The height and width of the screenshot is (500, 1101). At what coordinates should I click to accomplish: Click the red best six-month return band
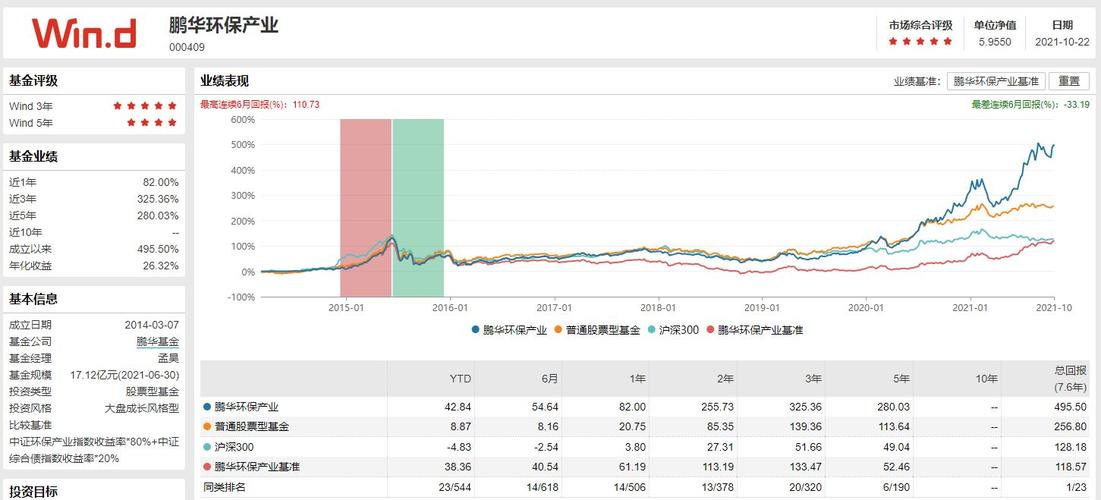click(x=365, y=208)
